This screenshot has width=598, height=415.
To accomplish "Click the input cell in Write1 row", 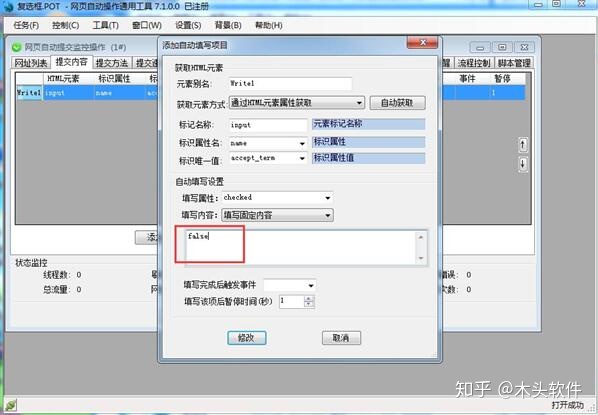I will [x=69, y=93].
